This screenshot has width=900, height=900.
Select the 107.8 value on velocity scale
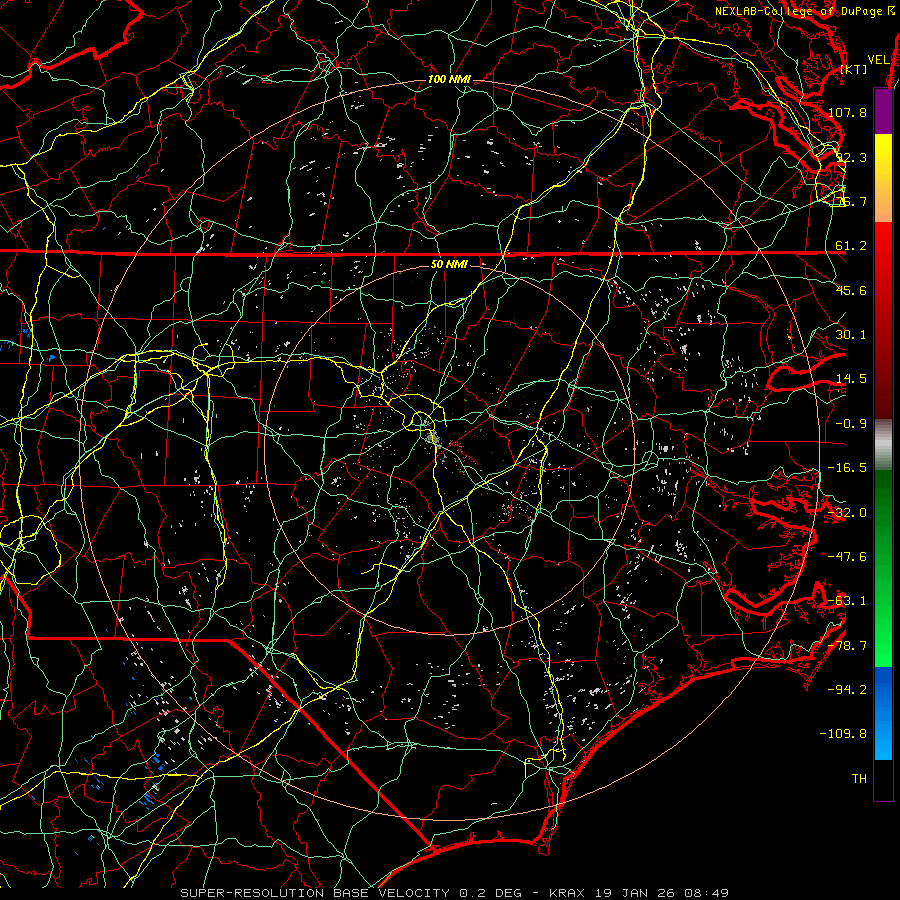click(847, 112)
